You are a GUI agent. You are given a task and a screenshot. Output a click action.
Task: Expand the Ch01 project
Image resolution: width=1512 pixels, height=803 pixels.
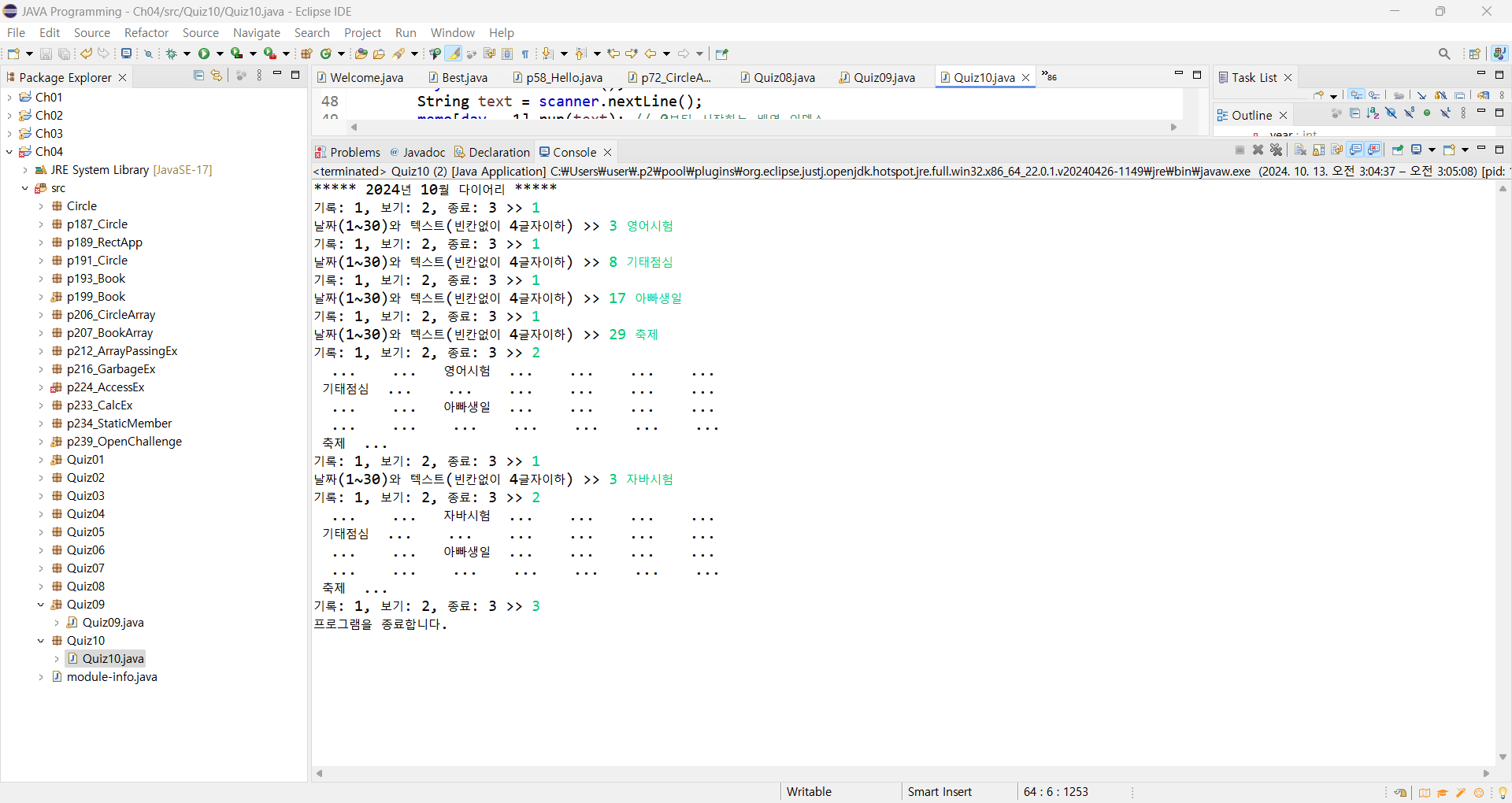9,98
